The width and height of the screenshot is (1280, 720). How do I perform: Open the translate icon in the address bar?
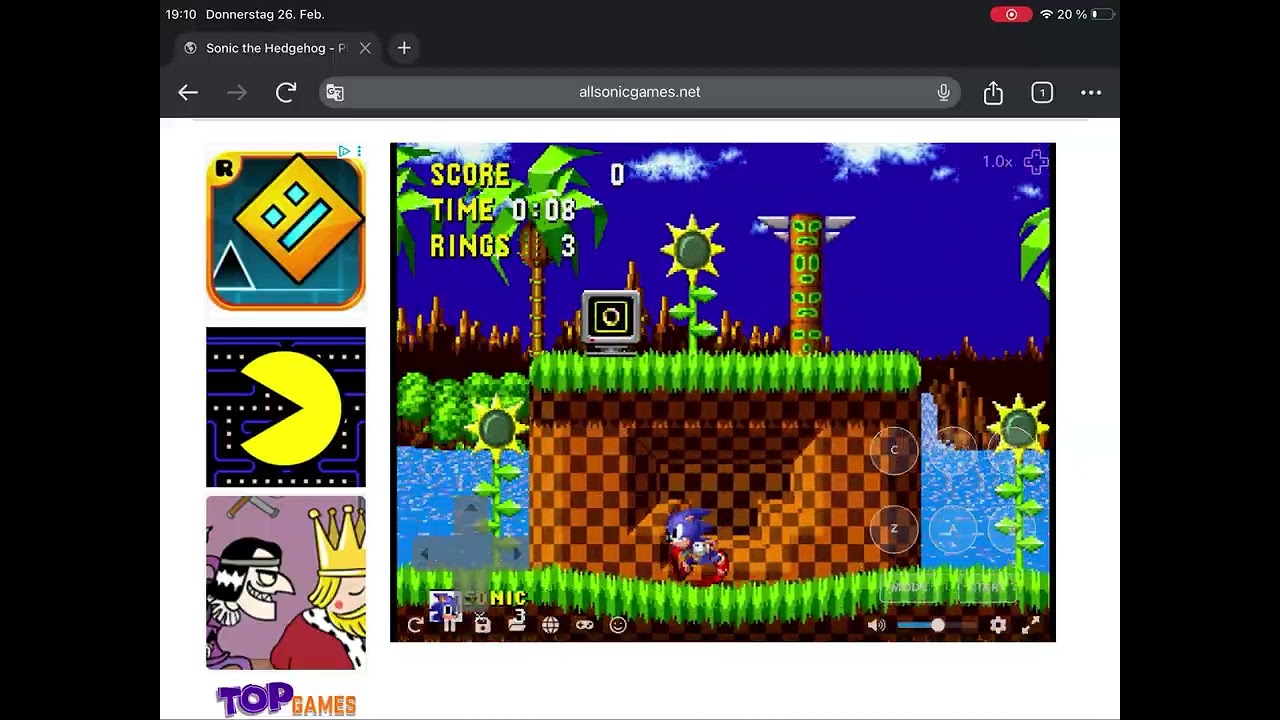(335, 93)
